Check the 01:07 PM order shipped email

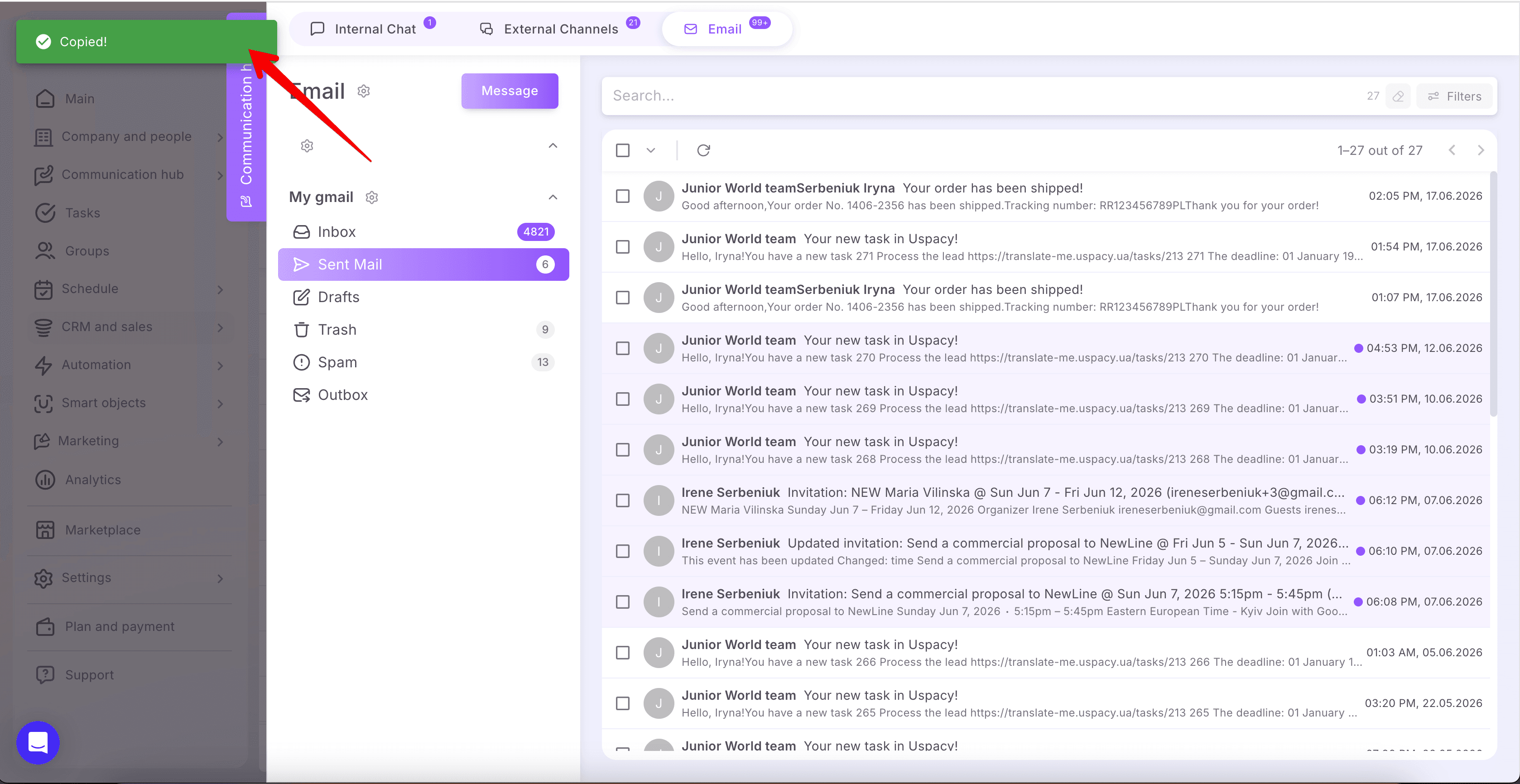(622, 297)
